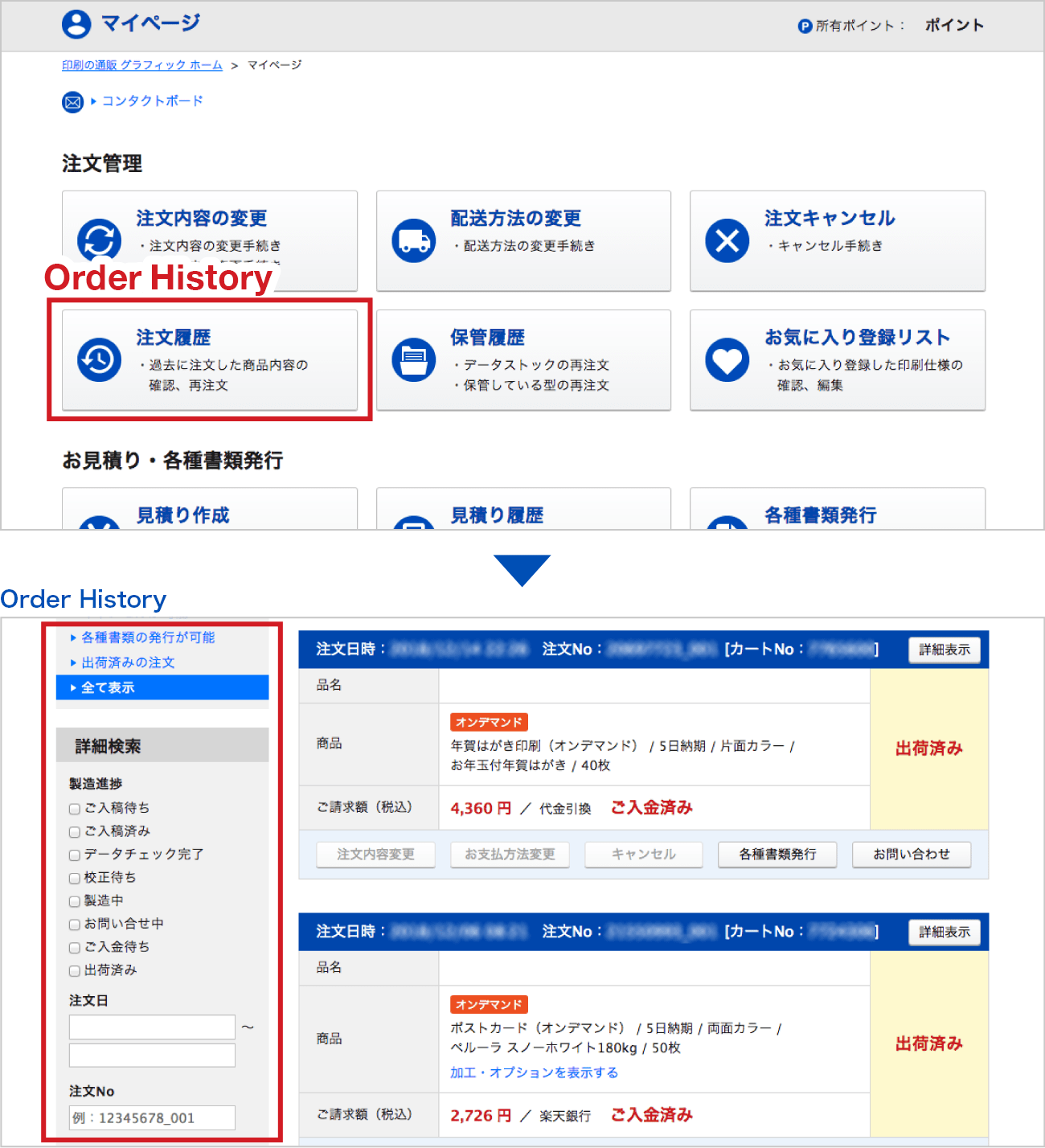Select 出荷済みの注文 in sidebar
Image resolution: width=1045 pixels, height=1148 pixels.
coord(128,662)
